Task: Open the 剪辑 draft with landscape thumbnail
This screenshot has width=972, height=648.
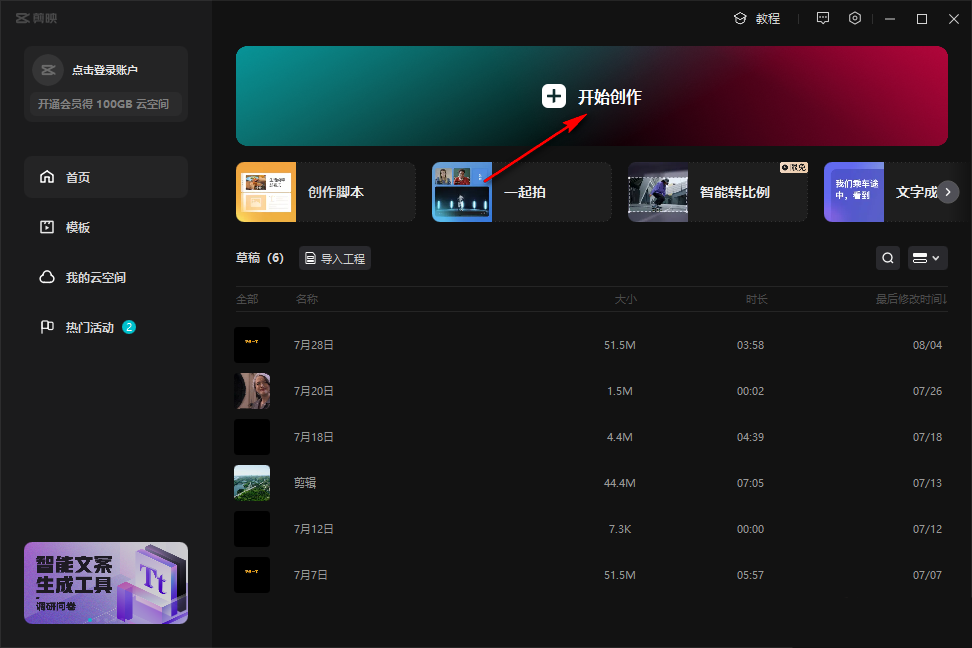Action: (x=252, y=483)
